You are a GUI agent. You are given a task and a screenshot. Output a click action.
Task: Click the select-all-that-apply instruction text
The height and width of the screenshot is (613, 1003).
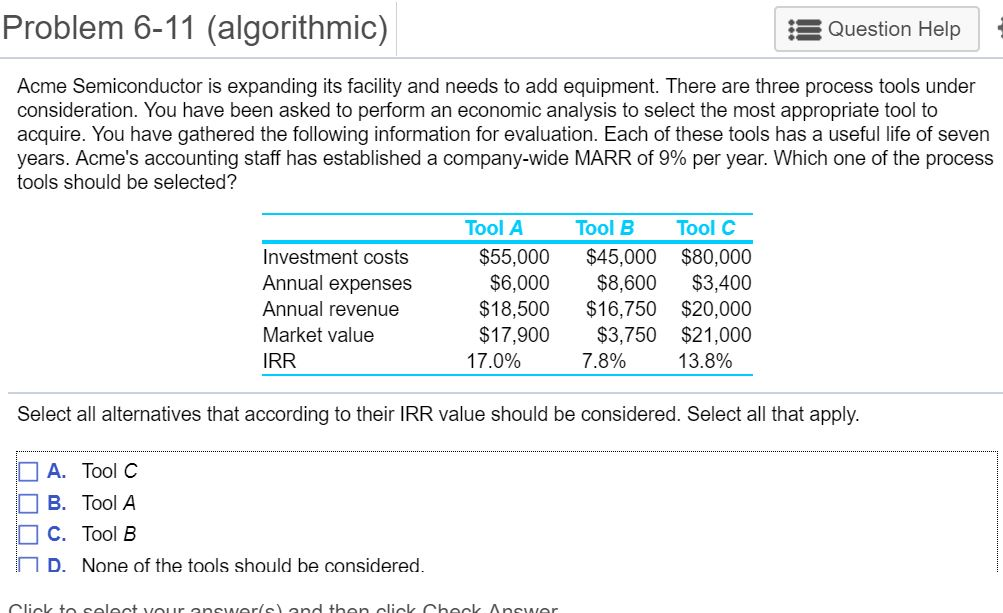point(437,413)
